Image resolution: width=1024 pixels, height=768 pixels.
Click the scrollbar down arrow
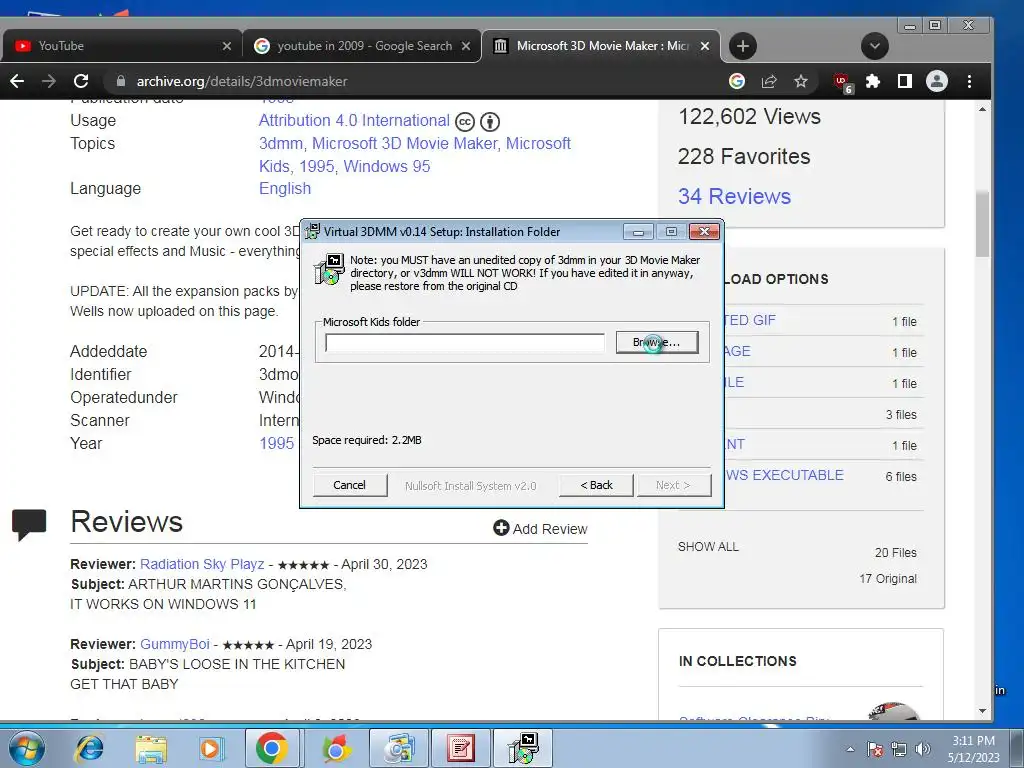pyautogui.click(x=982, y=711)
